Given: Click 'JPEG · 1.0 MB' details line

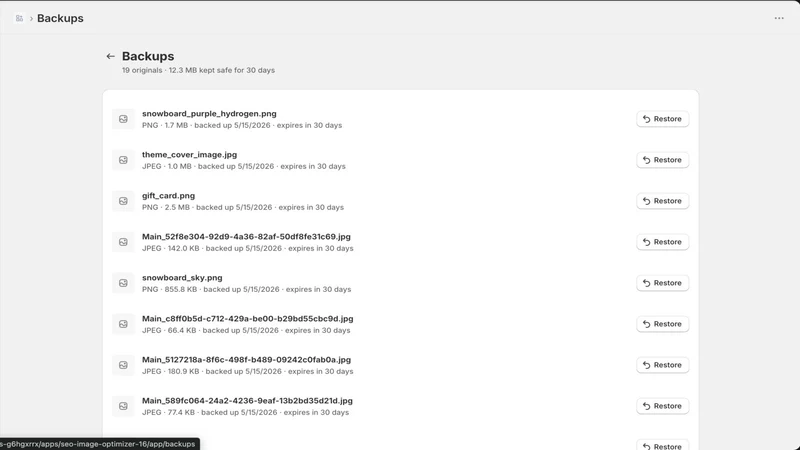Looking at the screenshot, I should (x=244, y=166).
